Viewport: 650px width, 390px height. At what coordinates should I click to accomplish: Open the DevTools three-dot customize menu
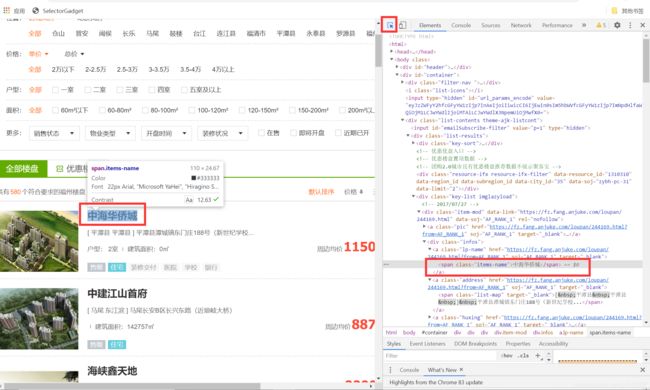(x=630, y=25)
